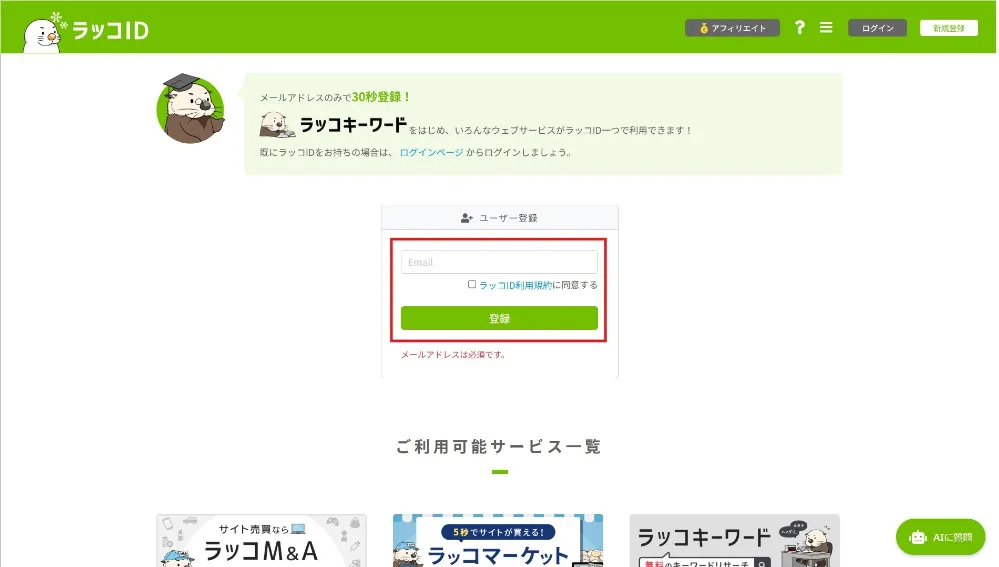Open the help question mark icon
Viewport: 999px width, 567px height.
[x=800, y=27]
